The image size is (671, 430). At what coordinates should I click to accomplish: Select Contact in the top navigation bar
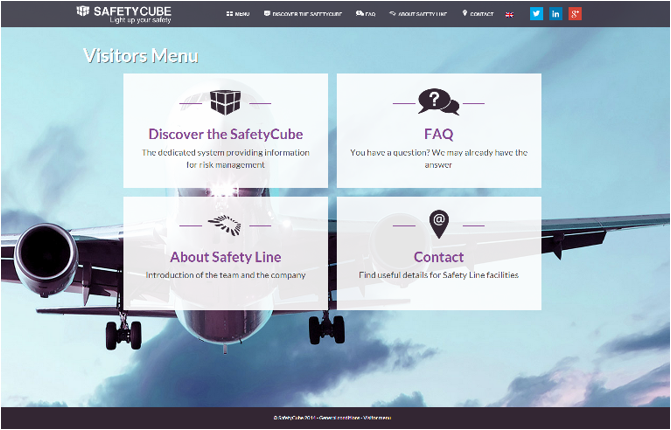(479, 14)
